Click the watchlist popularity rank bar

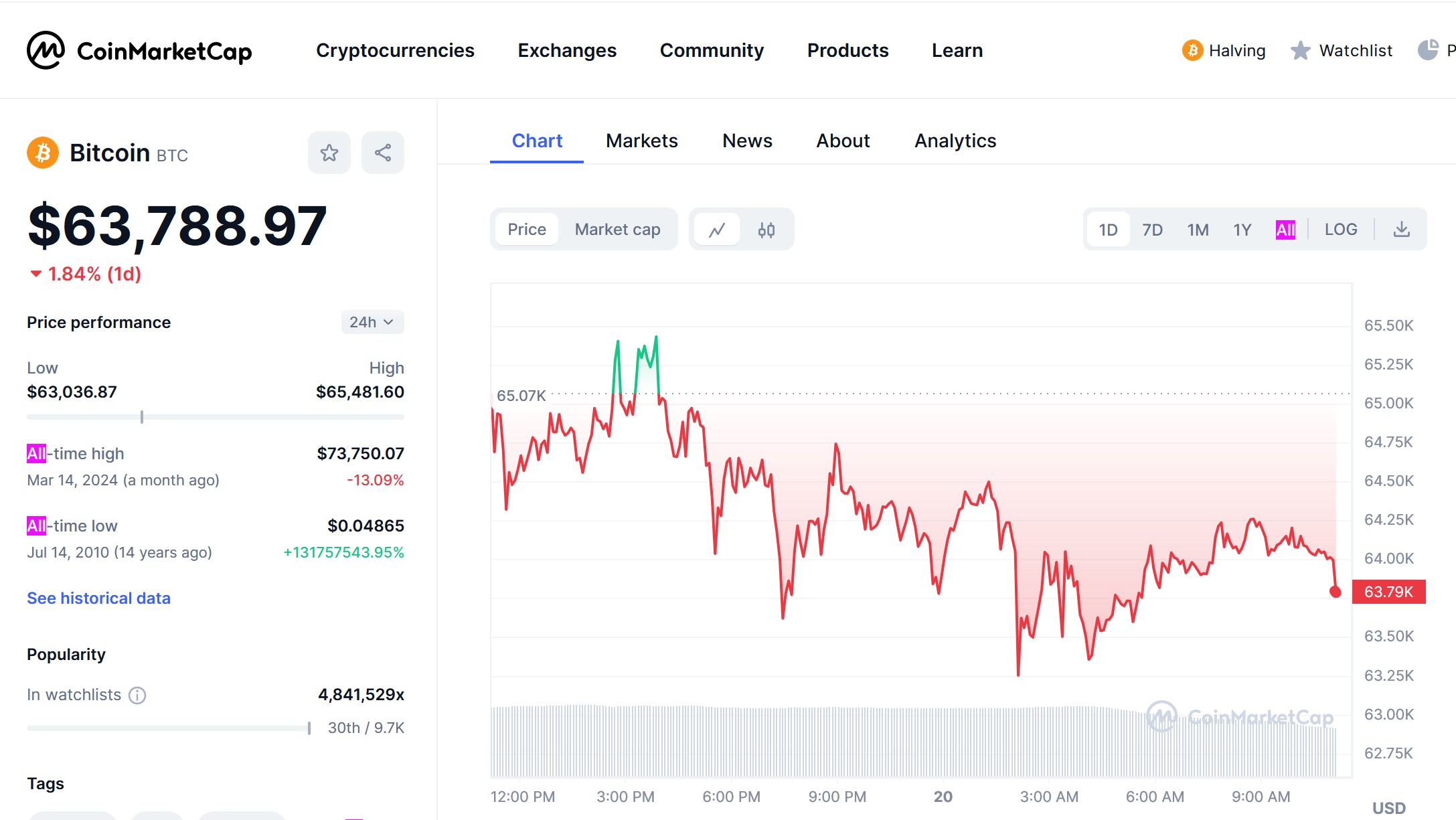[x=169, y=728]
